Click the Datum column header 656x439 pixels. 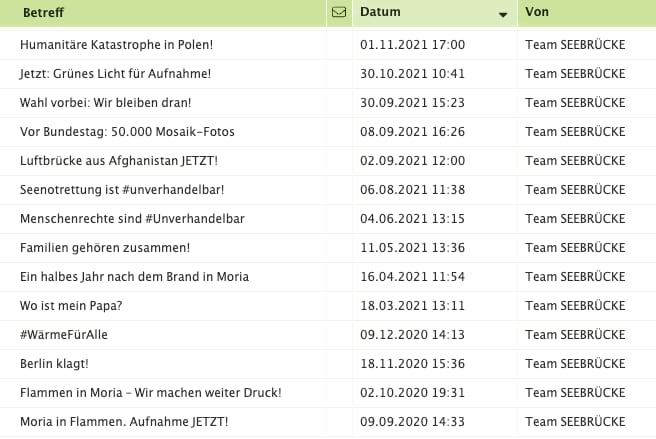pyautogui.click(x=380, y=13)
